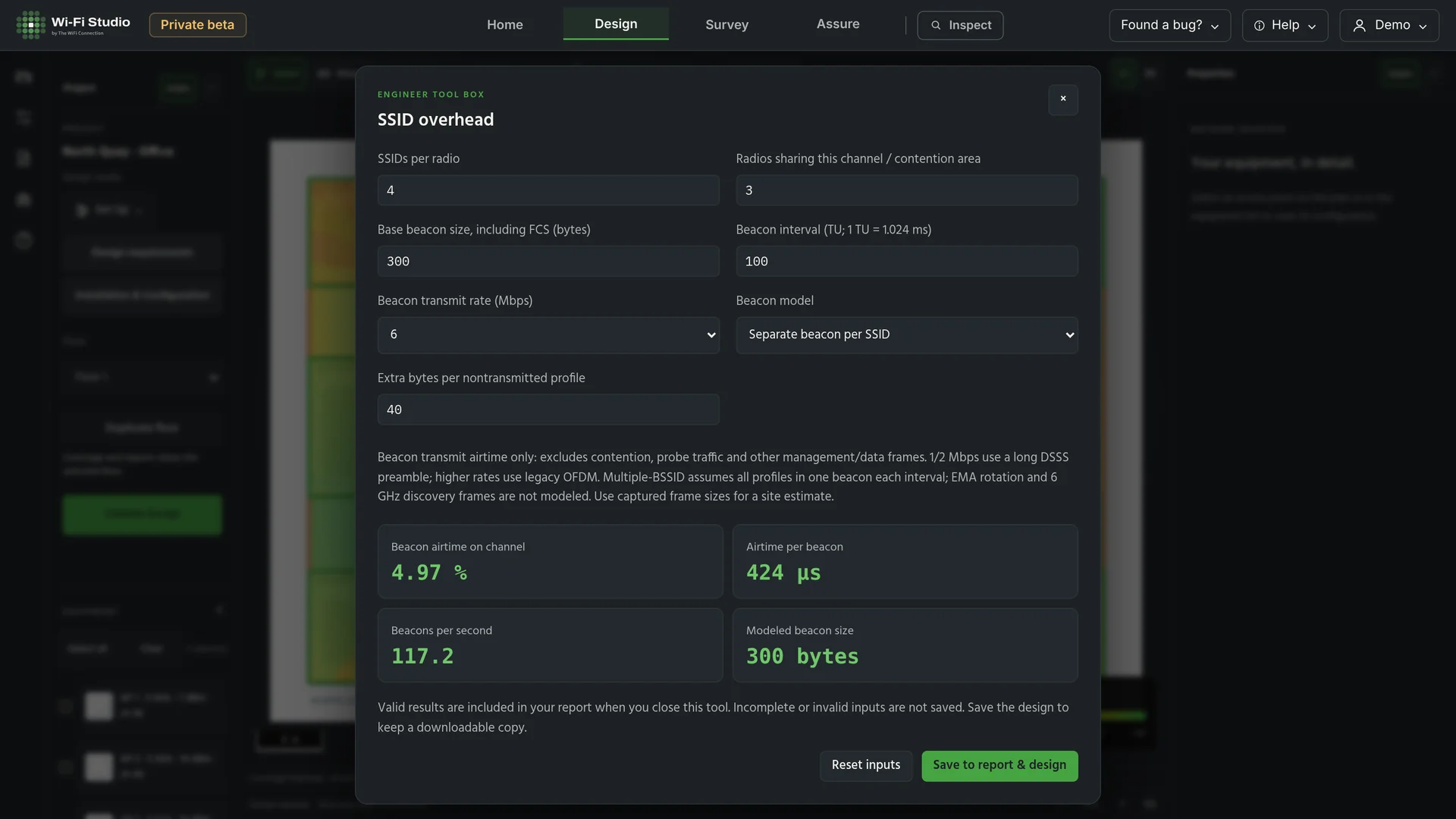Switch to the Survey tab

726,25
